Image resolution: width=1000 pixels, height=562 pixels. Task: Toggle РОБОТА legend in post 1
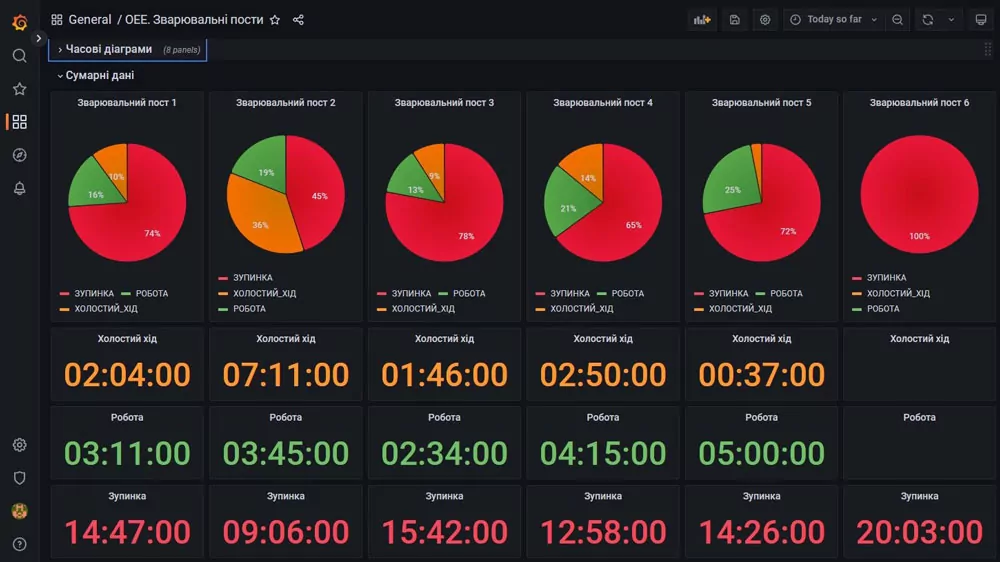(152, 293)
